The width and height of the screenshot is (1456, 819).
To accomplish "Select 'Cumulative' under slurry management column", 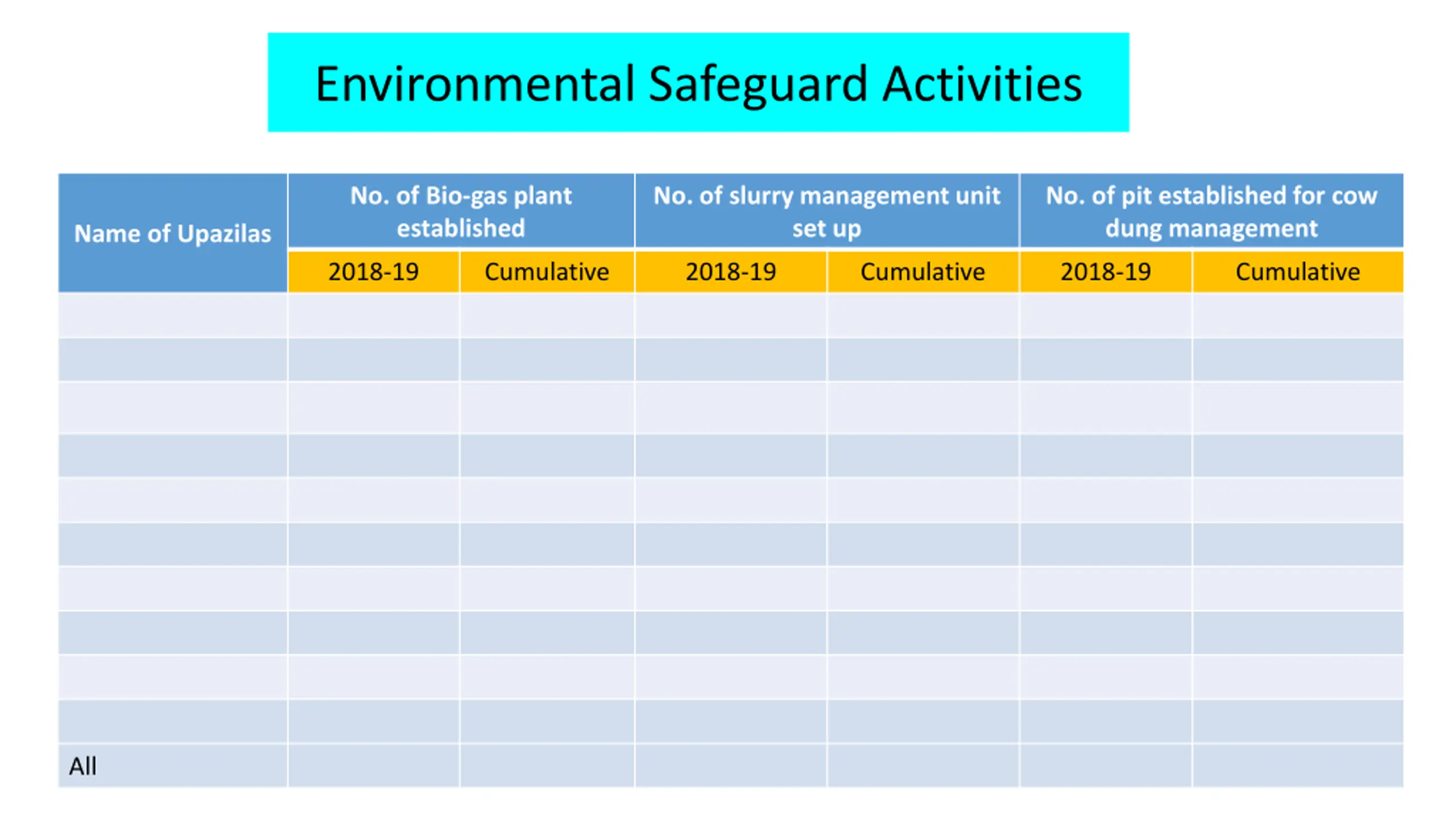I will [x=923, y=272].
